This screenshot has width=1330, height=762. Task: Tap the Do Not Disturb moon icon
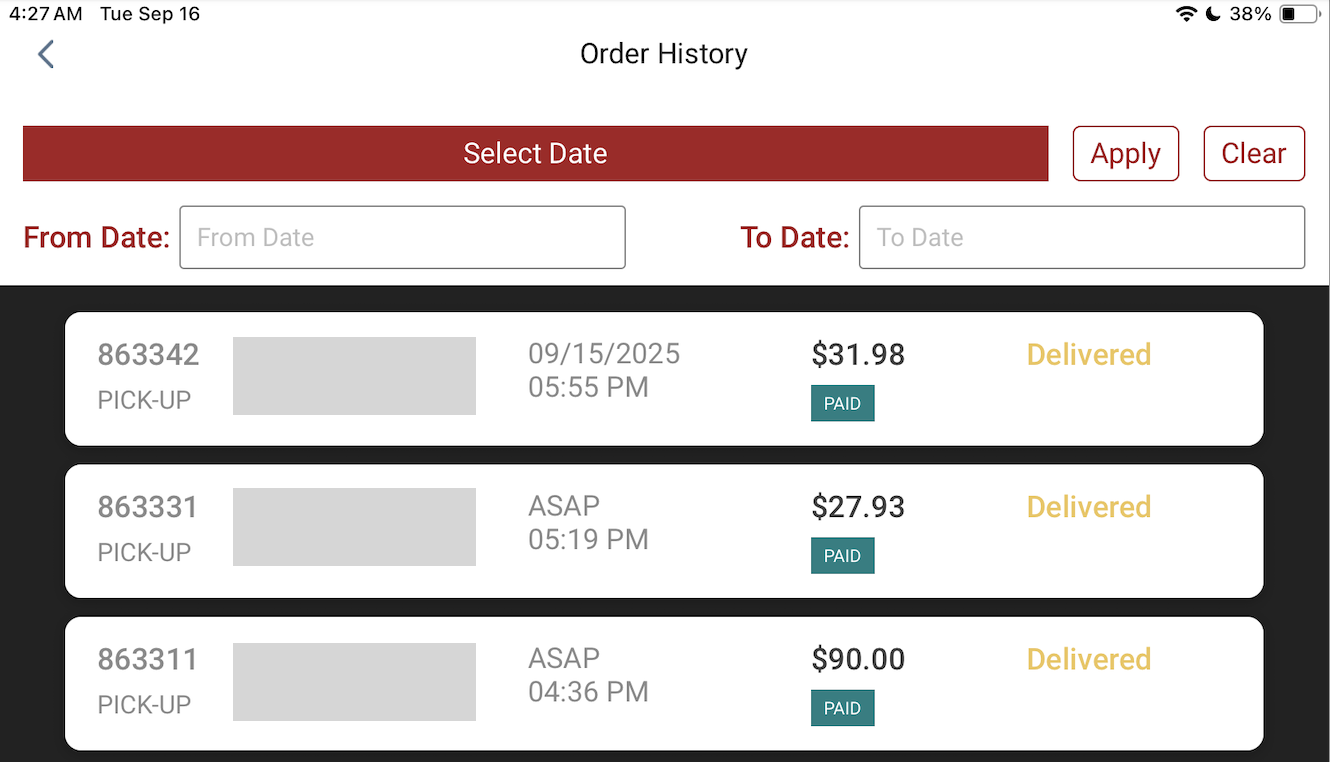click(x=1213, y=14)
